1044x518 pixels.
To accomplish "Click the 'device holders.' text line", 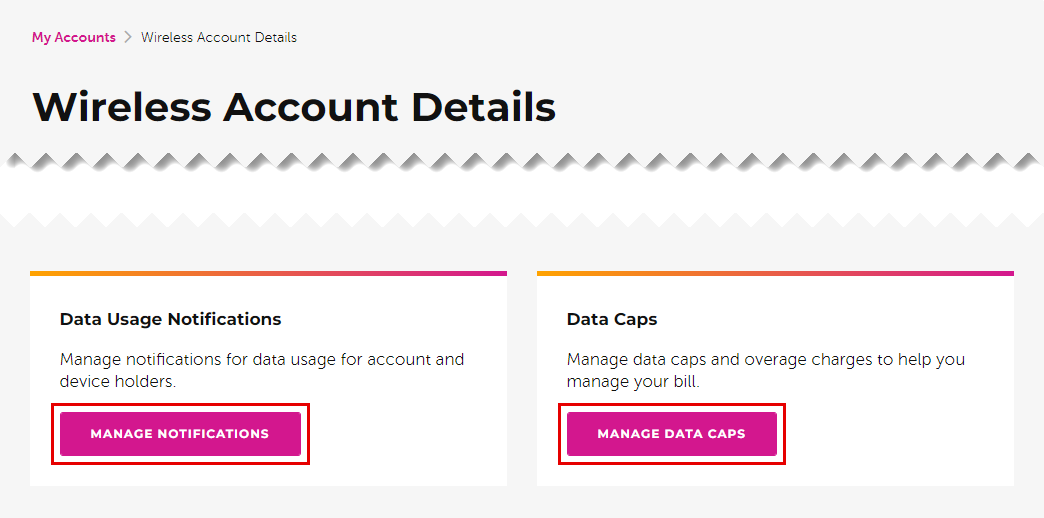I will click(x=118, y=382).
